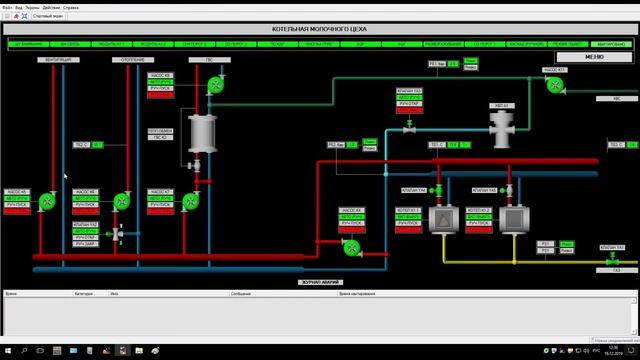
Task: Toggle РУЧ ПУСК for НАСОС К7
Action: tap(161, 205)
